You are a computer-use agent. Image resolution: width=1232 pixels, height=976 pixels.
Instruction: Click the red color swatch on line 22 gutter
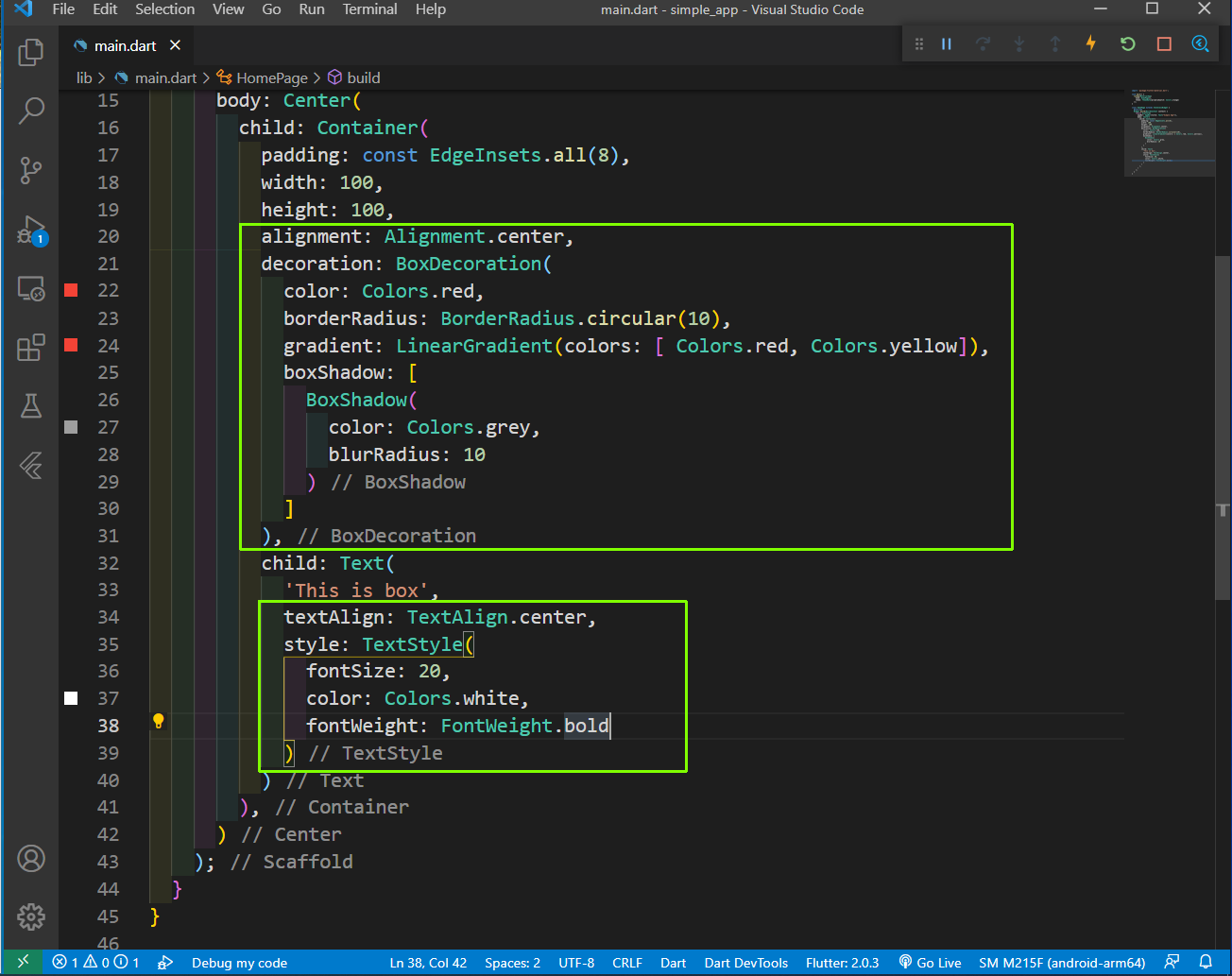click(x=71, y=290)
